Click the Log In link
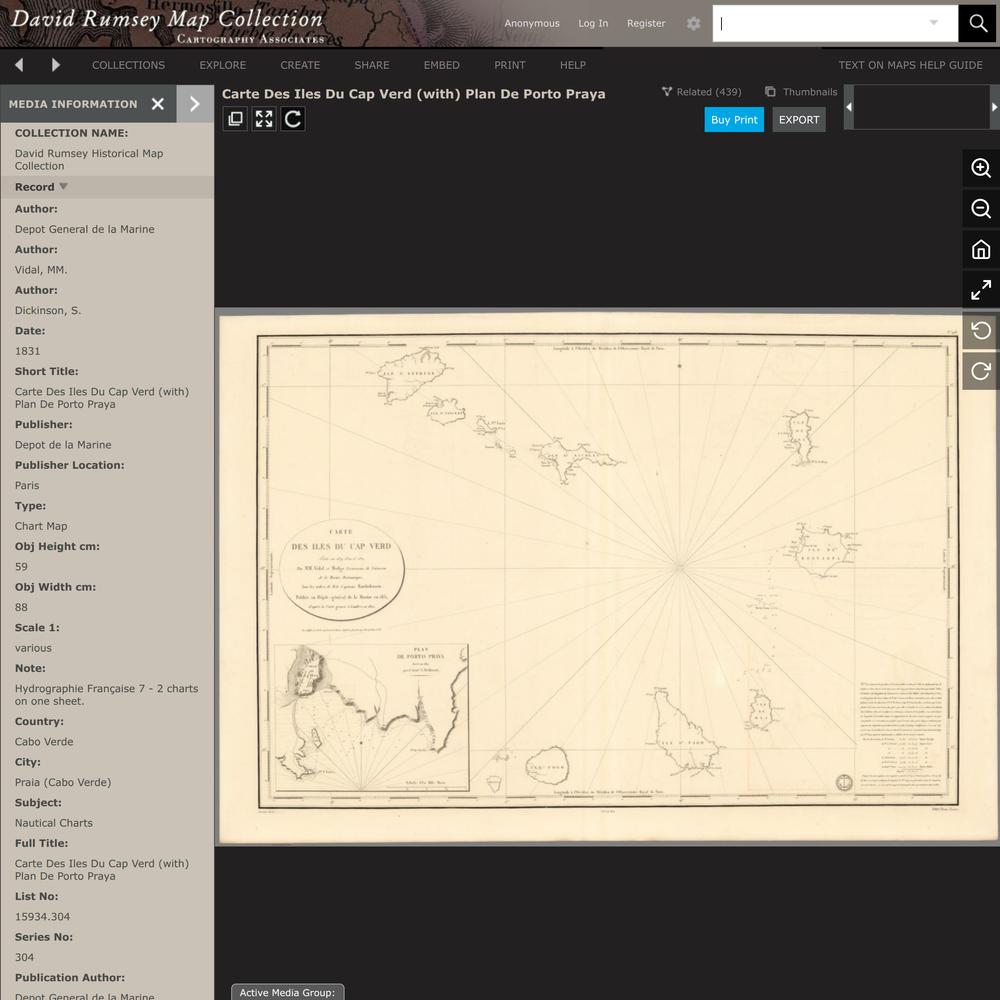The width and height of the screenshot is (1000, 1000). pos(593,24)
